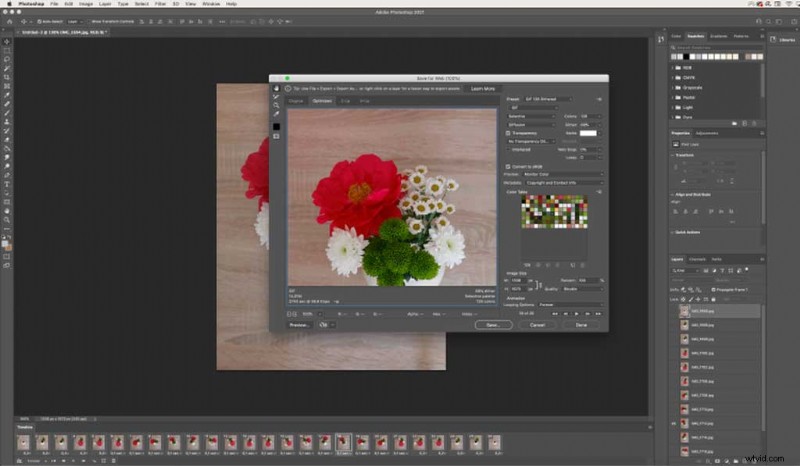
Task: Click the Done button
Action: click(x=581, y=325)
